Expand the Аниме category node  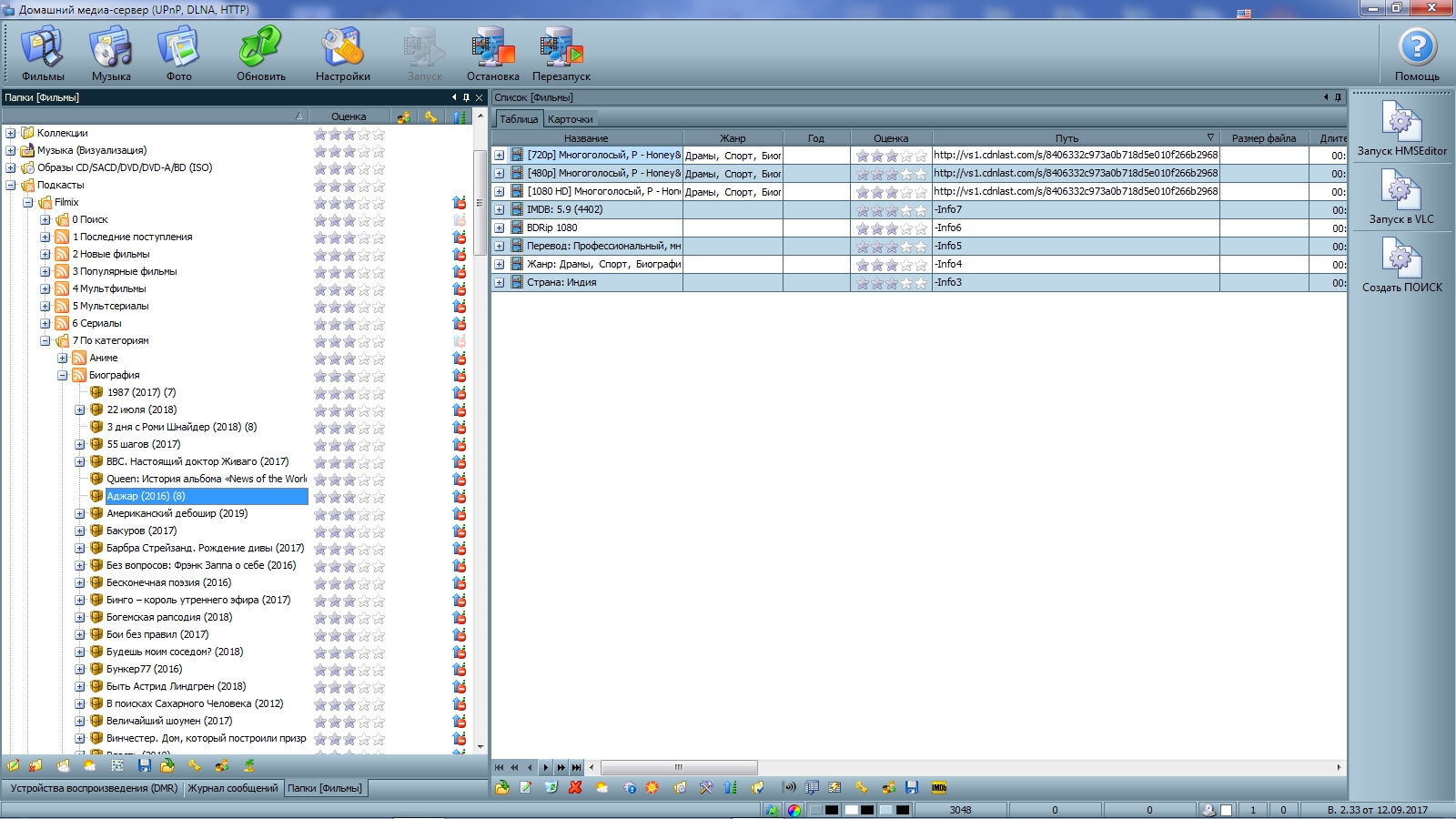pyautogui.click(x=63, y=359)
